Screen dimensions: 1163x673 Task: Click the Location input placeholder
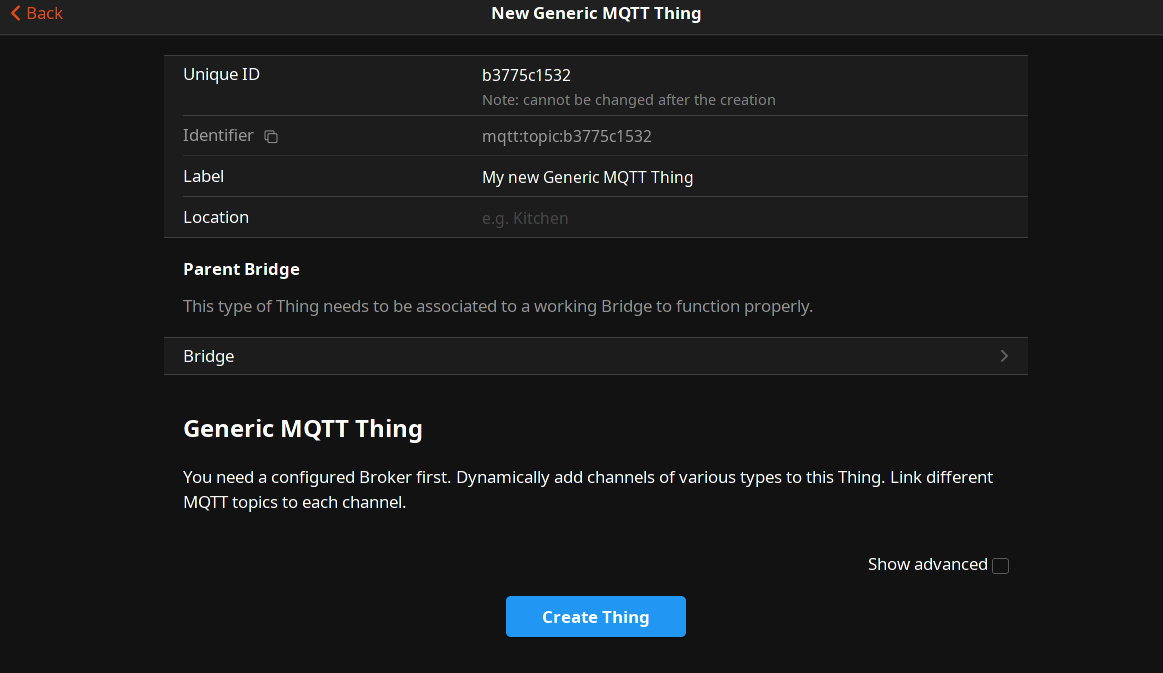click(x=525, y=218)
